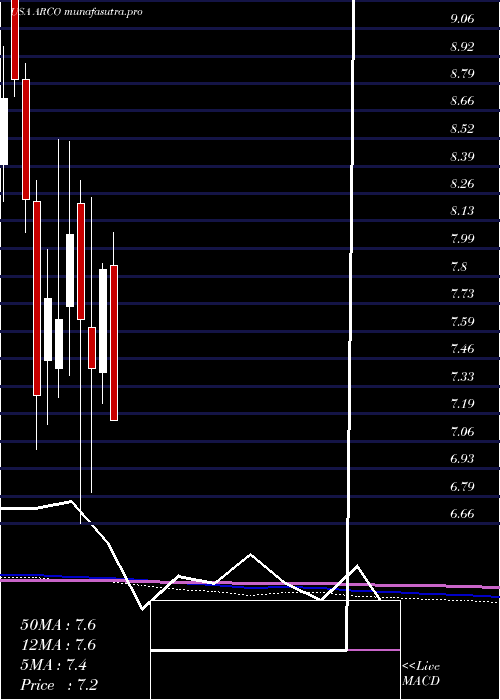
Task: Click the 8.39 price axis label
Action: tap(462, 157)
